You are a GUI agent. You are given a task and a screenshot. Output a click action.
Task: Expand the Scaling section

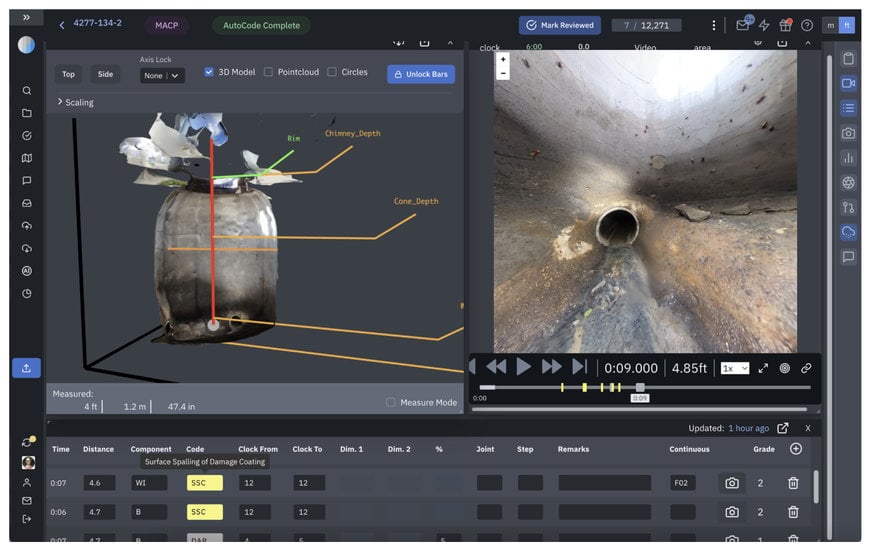[75, 102]
